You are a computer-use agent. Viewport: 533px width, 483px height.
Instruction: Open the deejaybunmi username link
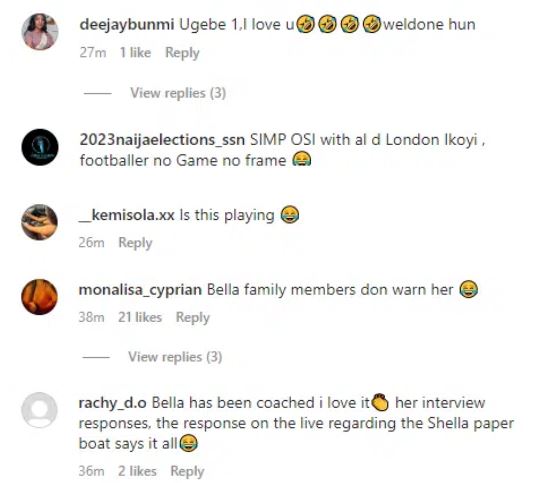pos(127,24)
